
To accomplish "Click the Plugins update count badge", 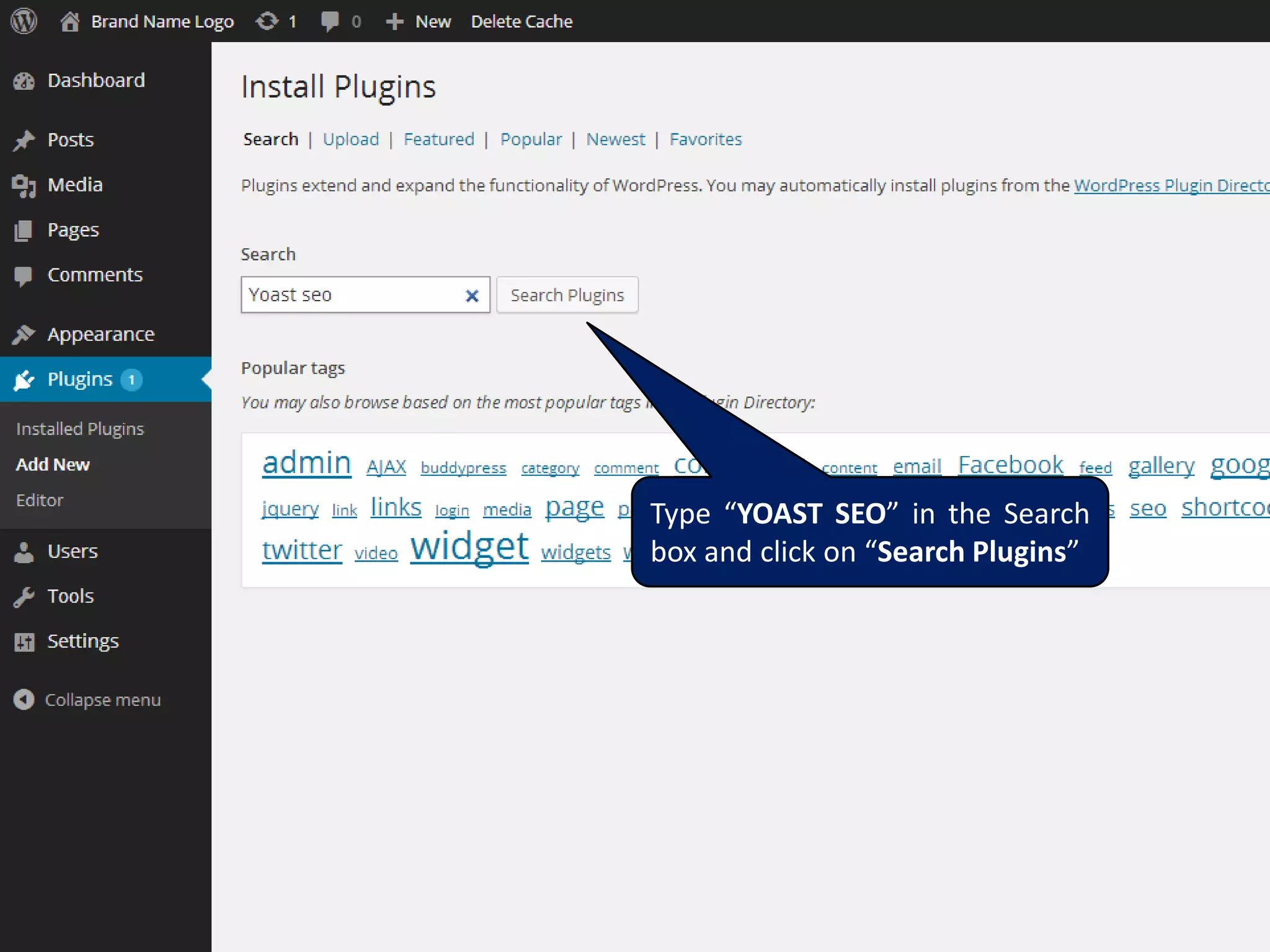I will [131, 380].
